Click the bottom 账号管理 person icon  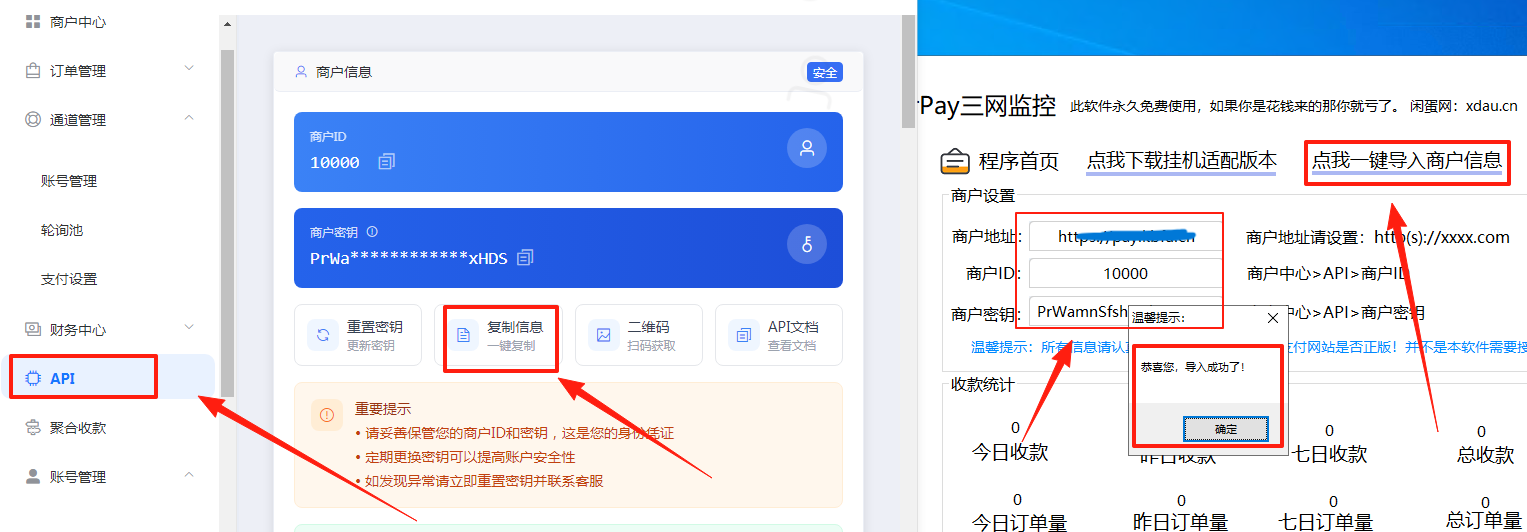coord(33,476)
